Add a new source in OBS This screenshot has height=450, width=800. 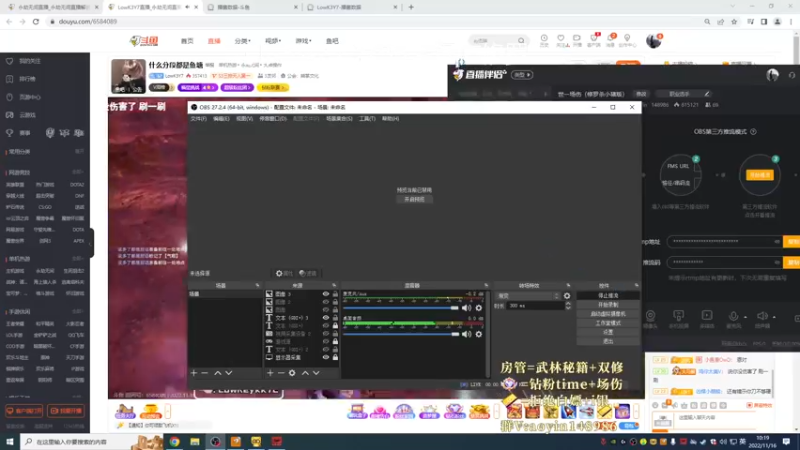click(270, 373)
